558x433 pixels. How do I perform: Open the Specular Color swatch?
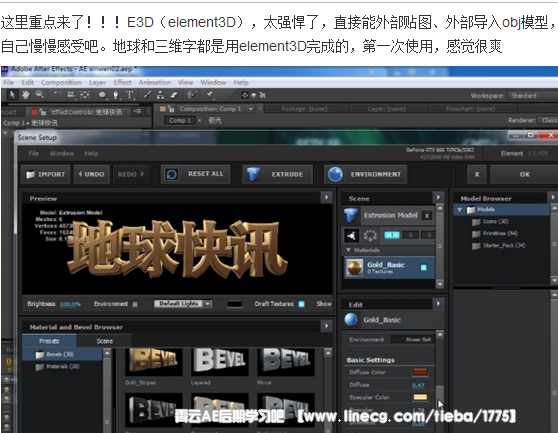[x=420, y=397]
